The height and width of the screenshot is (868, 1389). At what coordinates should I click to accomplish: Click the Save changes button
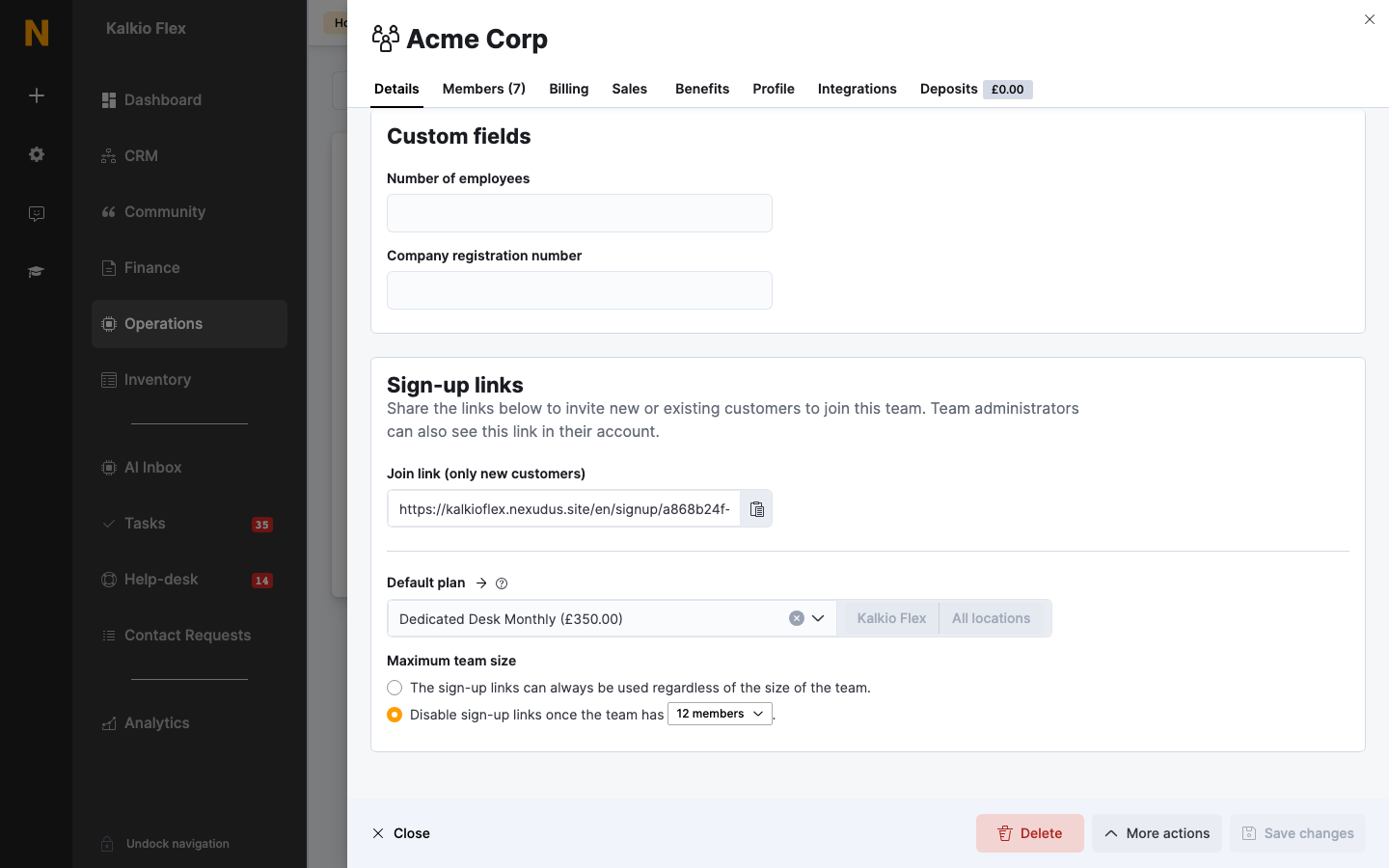click(1297, 833)
